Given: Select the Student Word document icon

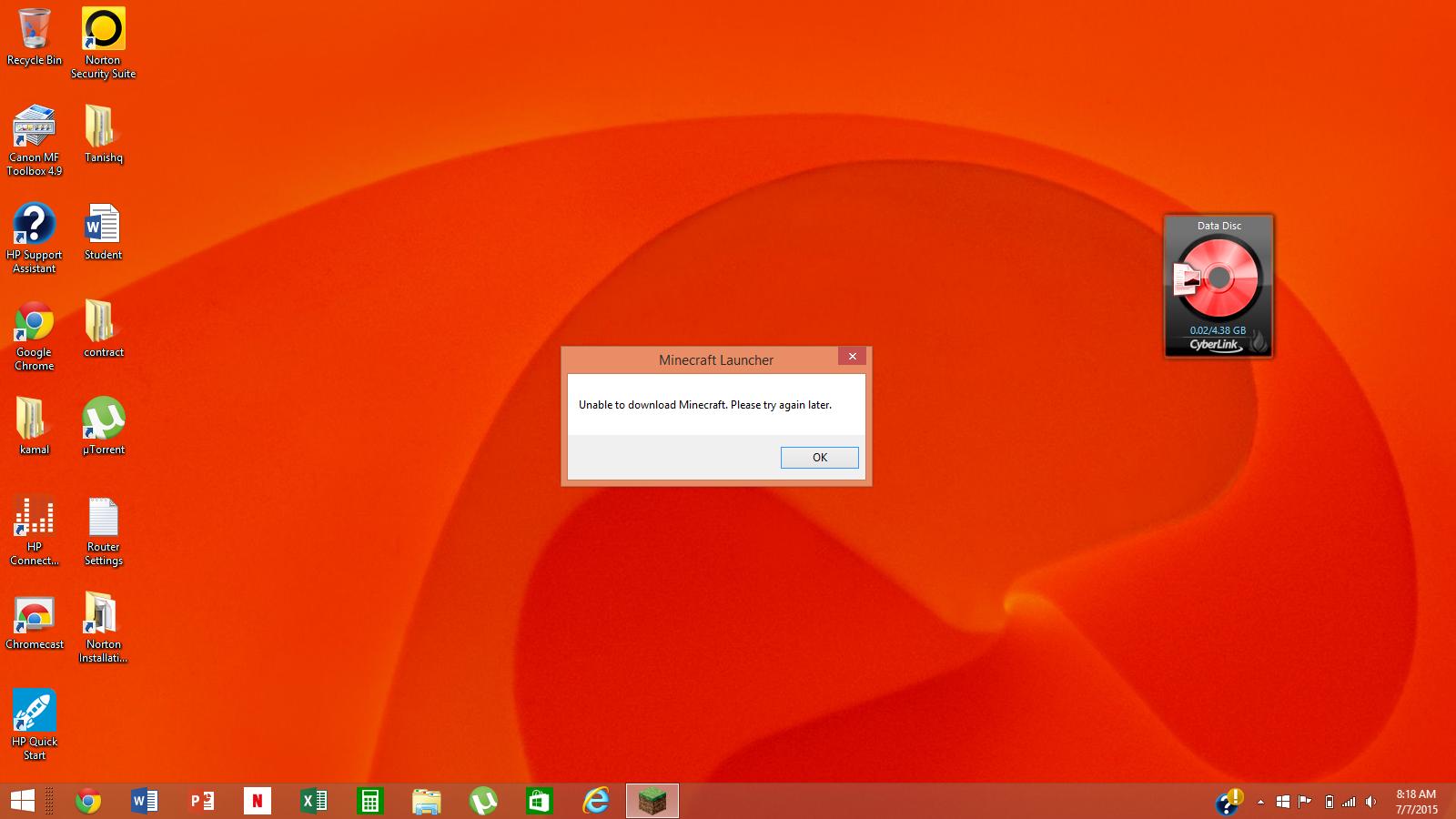Looking at the screenshot, I should 103,232.
